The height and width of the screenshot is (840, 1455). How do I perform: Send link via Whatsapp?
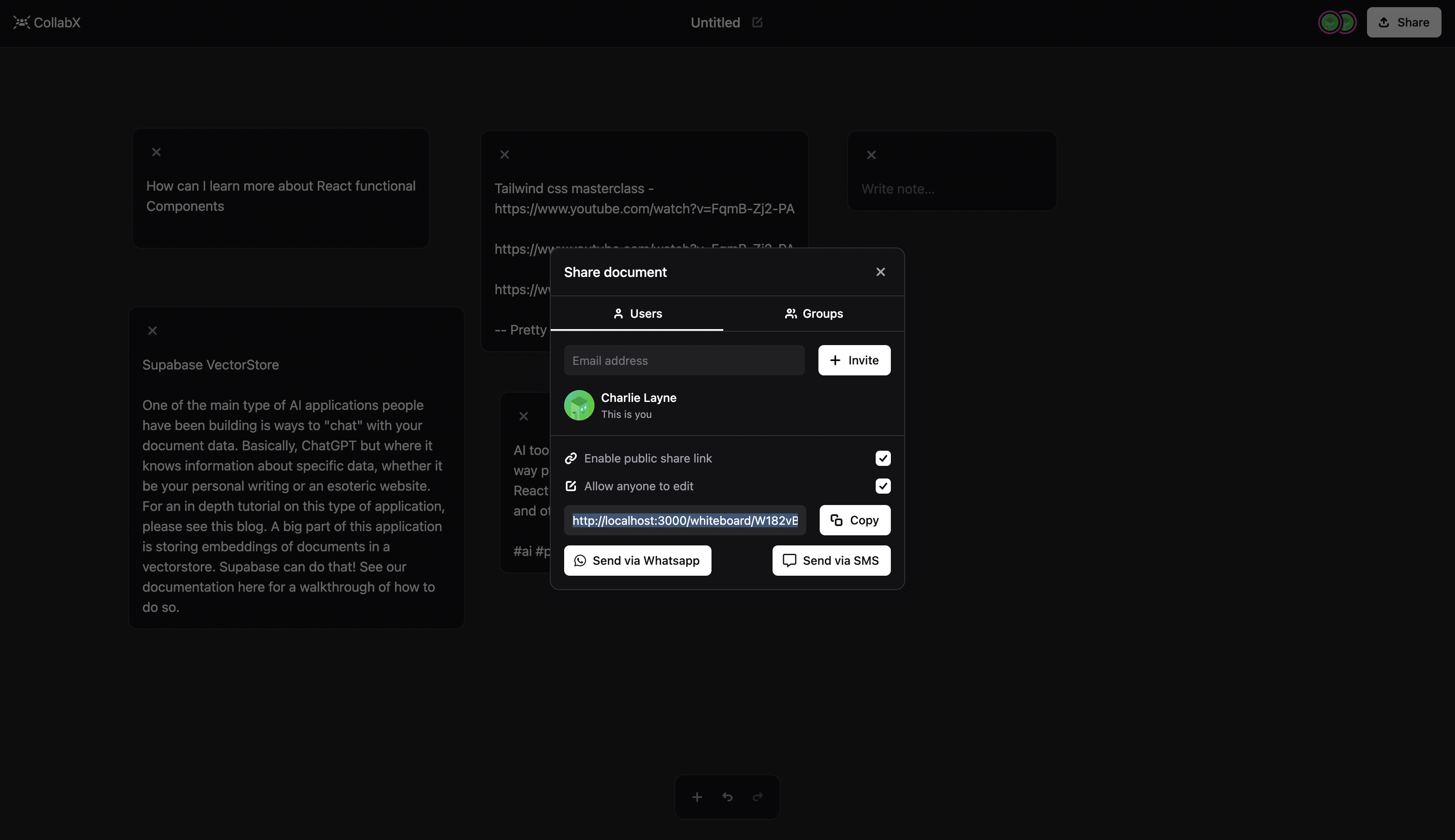click(x=637, y=560)
